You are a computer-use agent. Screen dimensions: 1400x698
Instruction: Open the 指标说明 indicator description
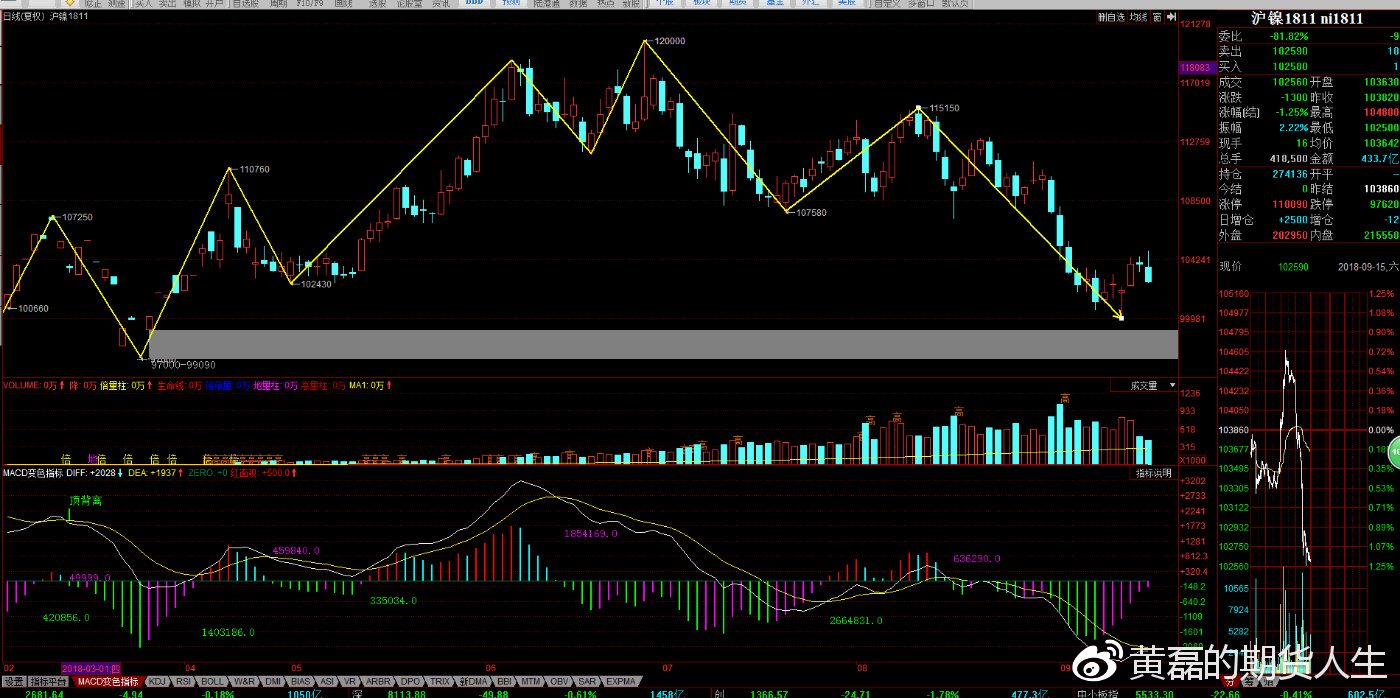(x=1152, y=472)
